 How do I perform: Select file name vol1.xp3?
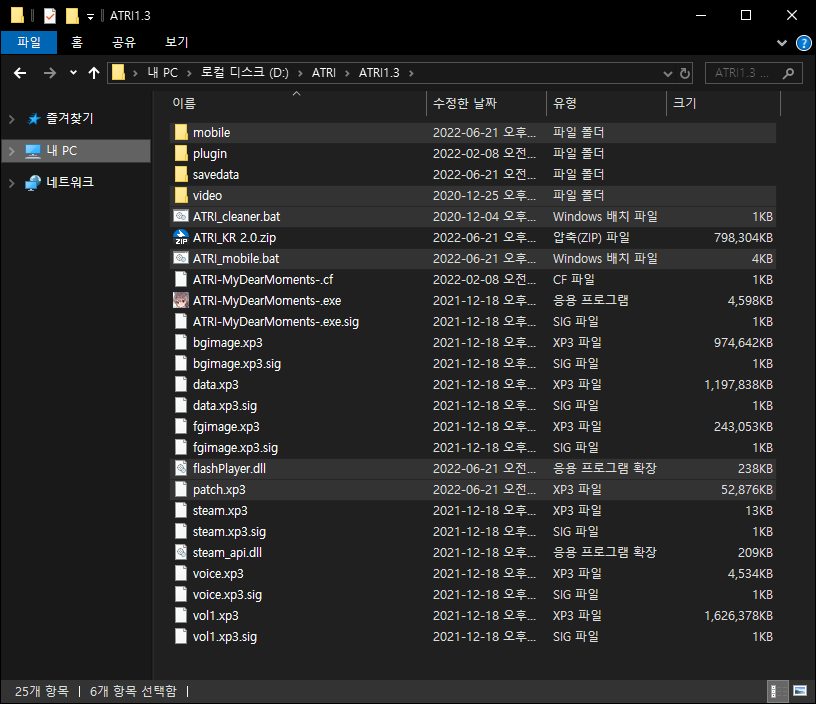pyautogui.click(x=215, y=616)
